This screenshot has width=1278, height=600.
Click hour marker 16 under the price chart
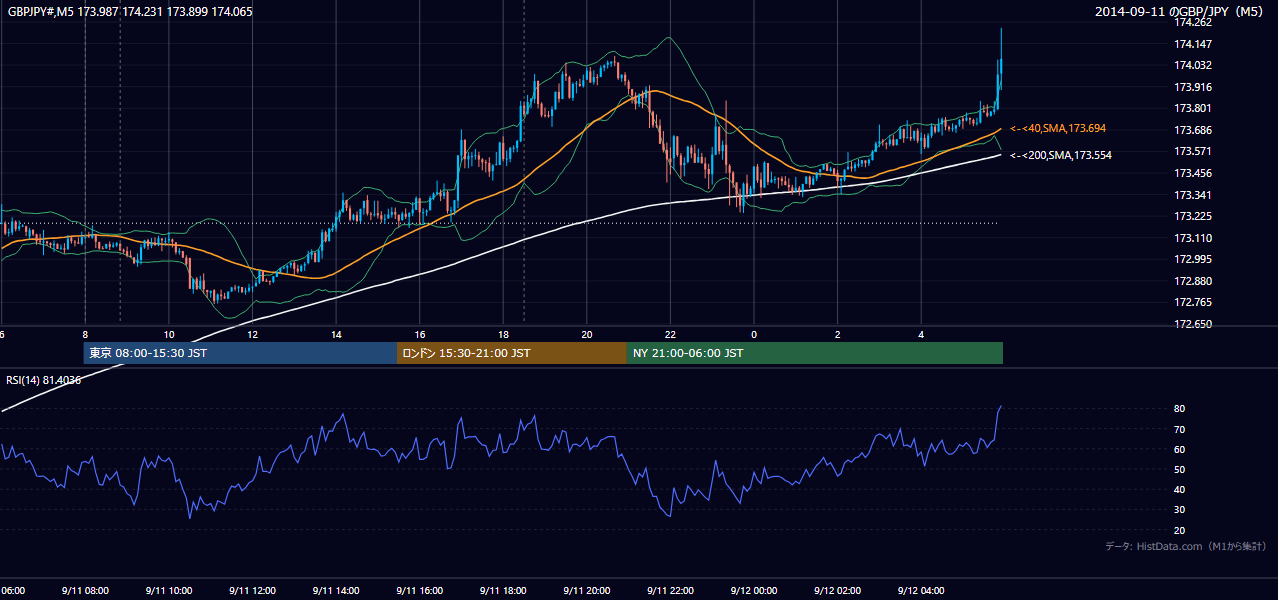(420, 334)
